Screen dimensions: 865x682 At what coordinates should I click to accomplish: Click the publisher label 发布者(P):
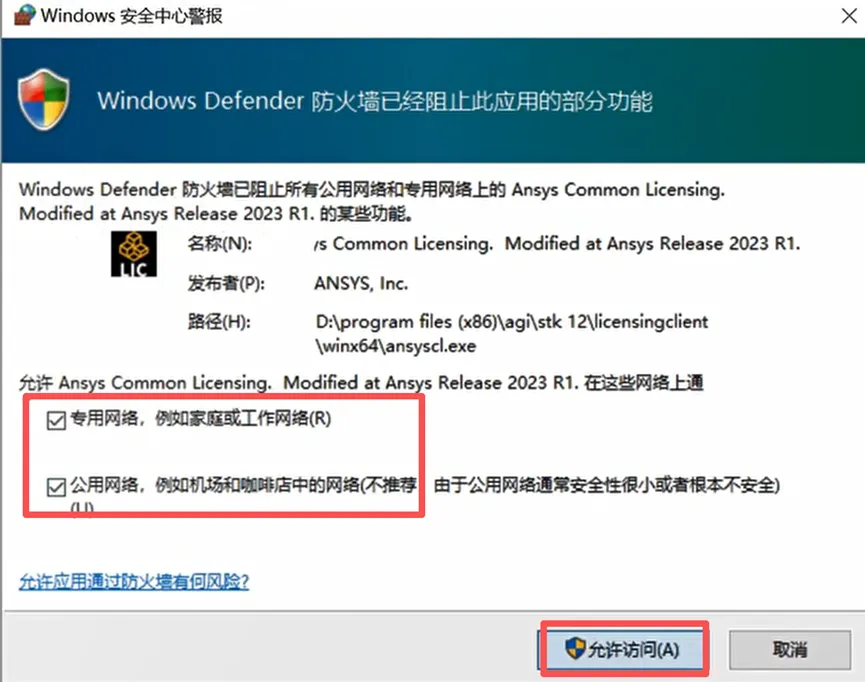[x=226, y=284]
